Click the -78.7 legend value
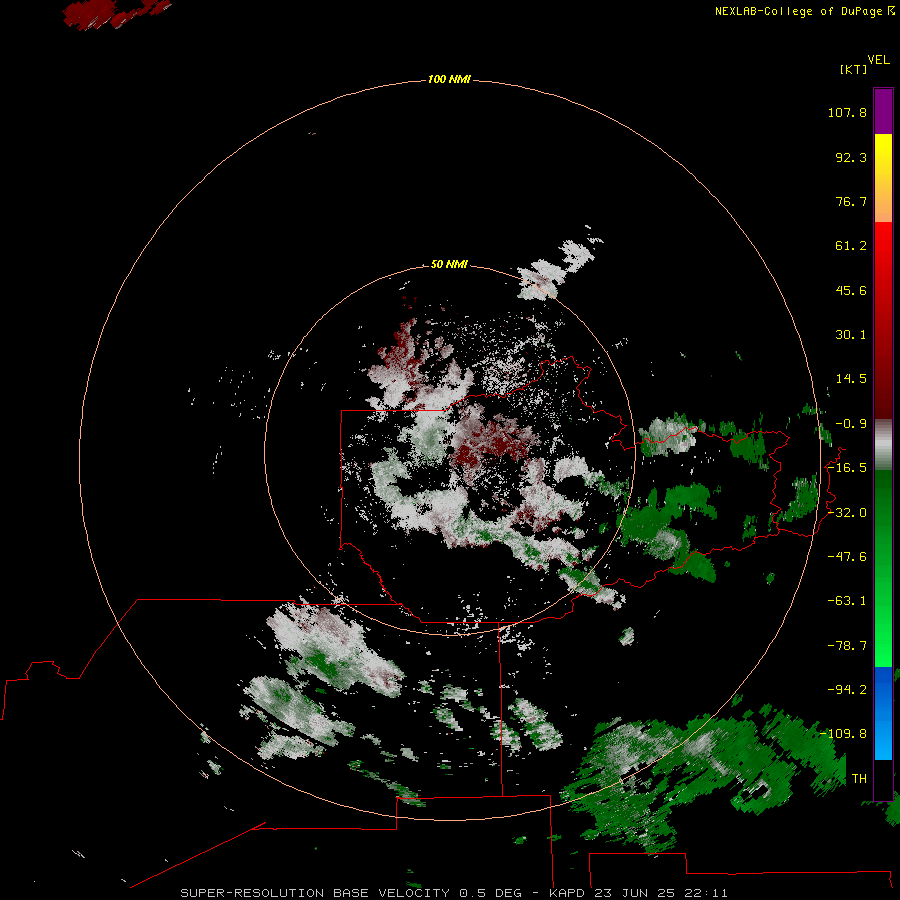Screen dimensions: 900x900 [x=847, y=646]
